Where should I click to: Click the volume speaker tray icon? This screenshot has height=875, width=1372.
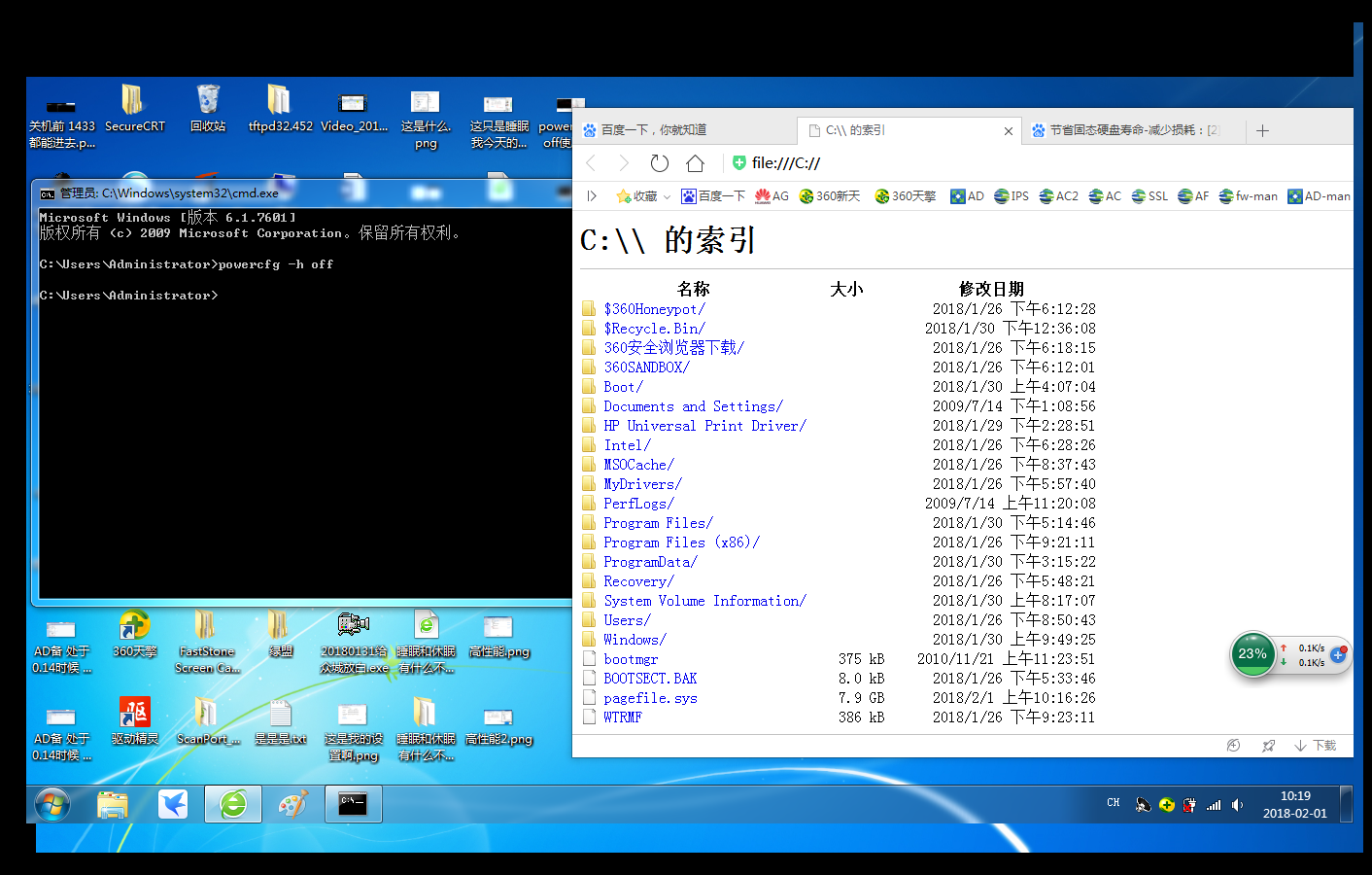pos(1237,805)
